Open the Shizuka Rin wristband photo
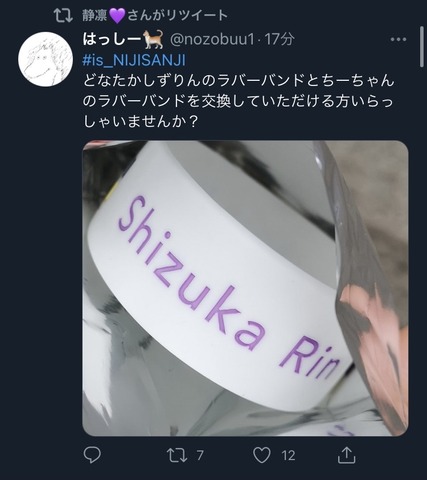This screenshot has width=427, height=480. point(245,288)
